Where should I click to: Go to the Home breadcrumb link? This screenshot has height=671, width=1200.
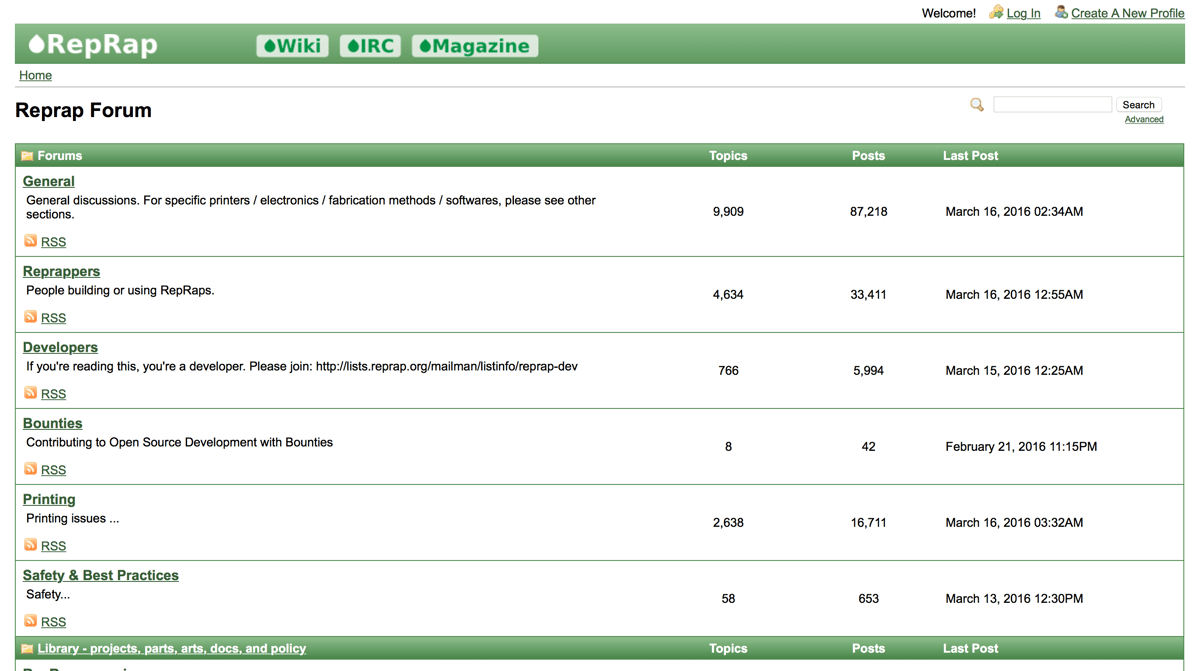35,75
